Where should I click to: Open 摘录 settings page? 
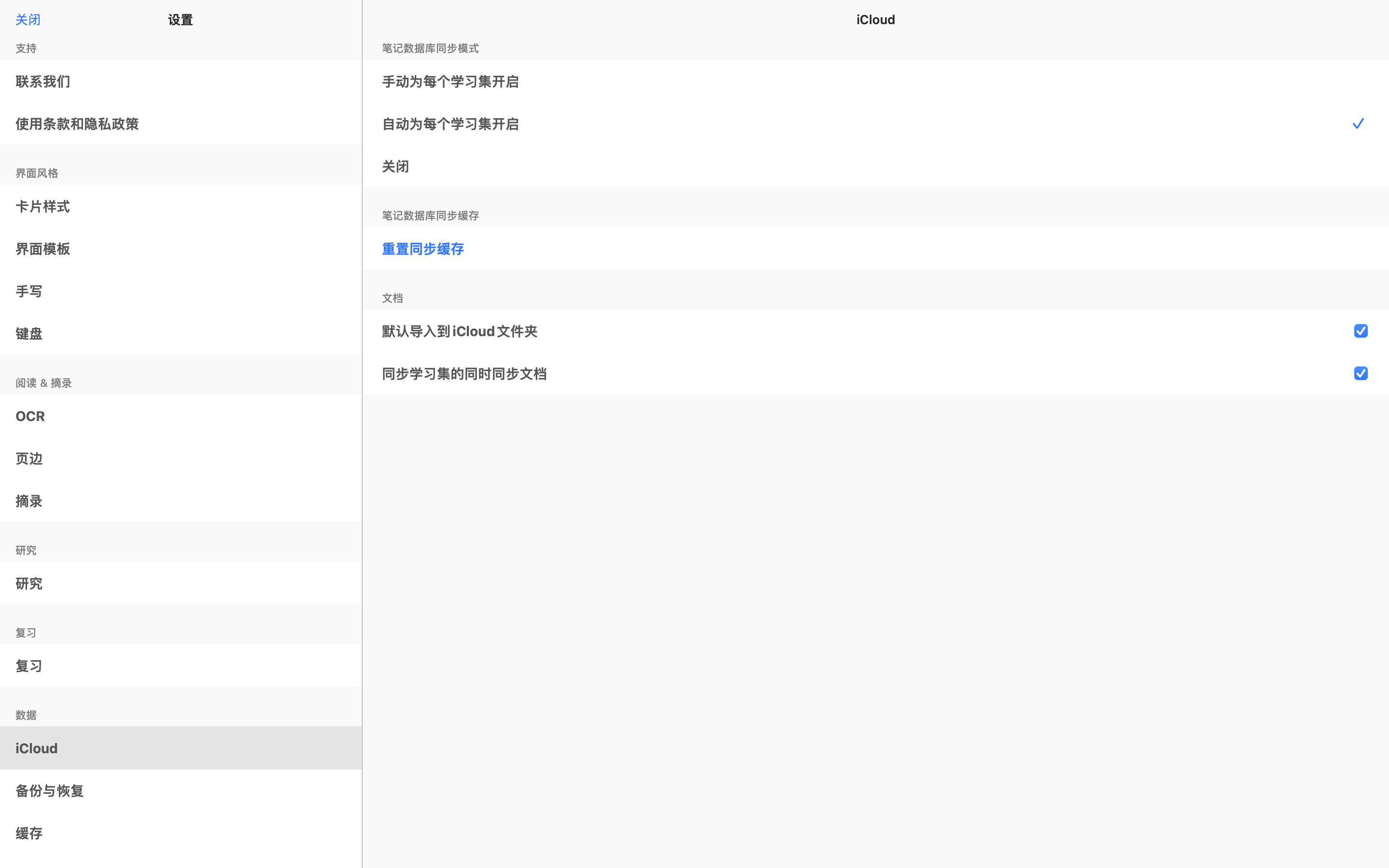pos(29,501)
